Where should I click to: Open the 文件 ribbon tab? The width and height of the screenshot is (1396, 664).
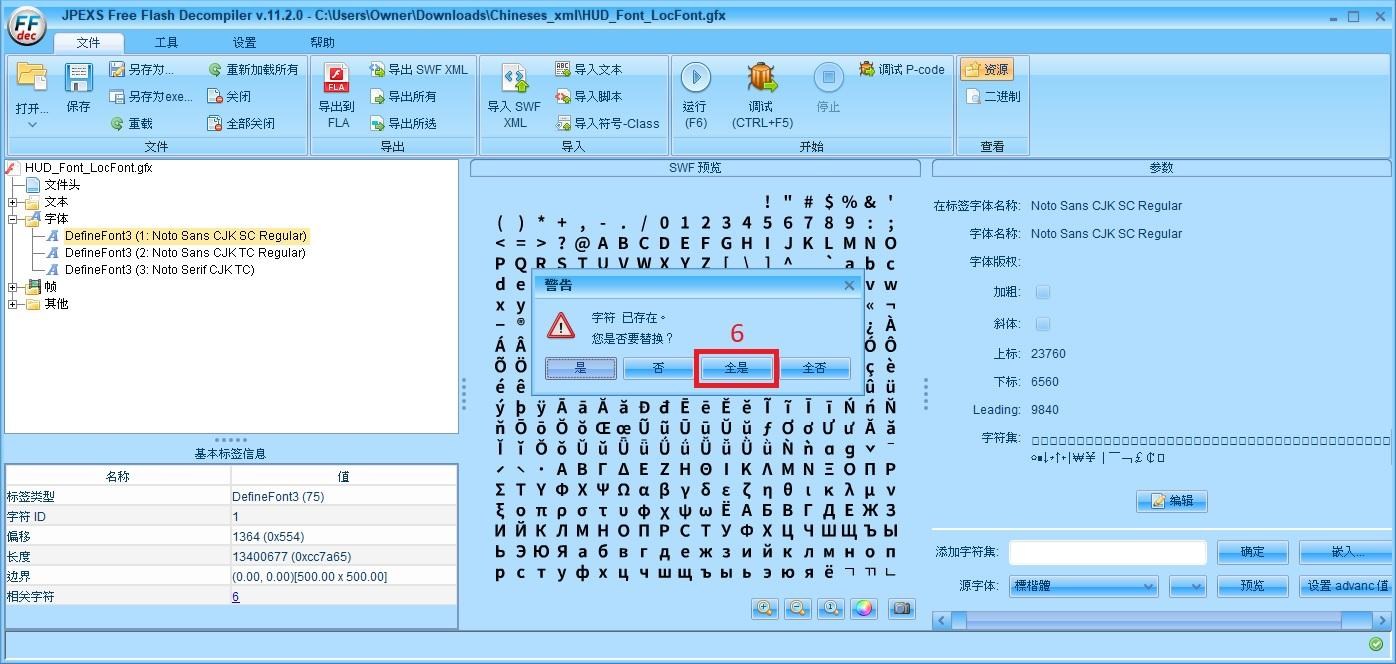(88, 43)
